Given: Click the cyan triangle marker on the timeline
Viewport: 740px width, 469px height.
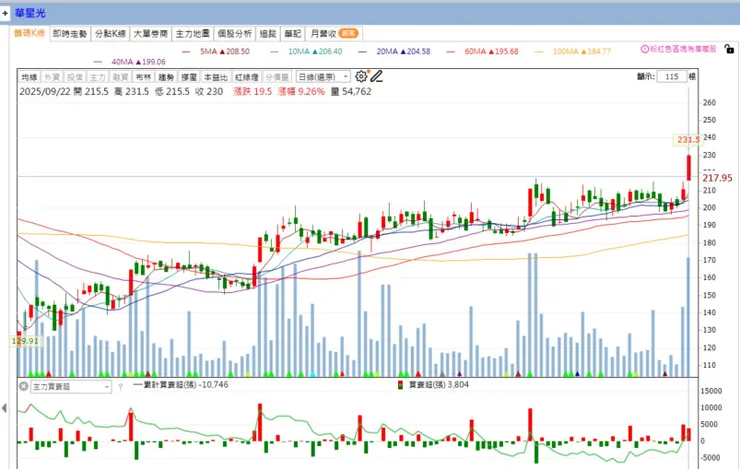Looking at the screenshot, I should click(312, 374).
